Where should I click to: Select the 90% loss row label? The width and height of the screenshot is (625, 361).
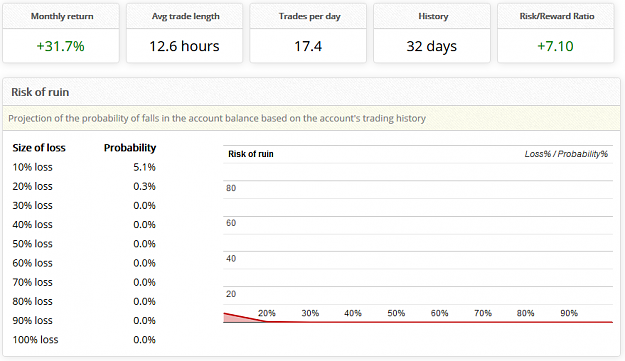click(33, 320)
